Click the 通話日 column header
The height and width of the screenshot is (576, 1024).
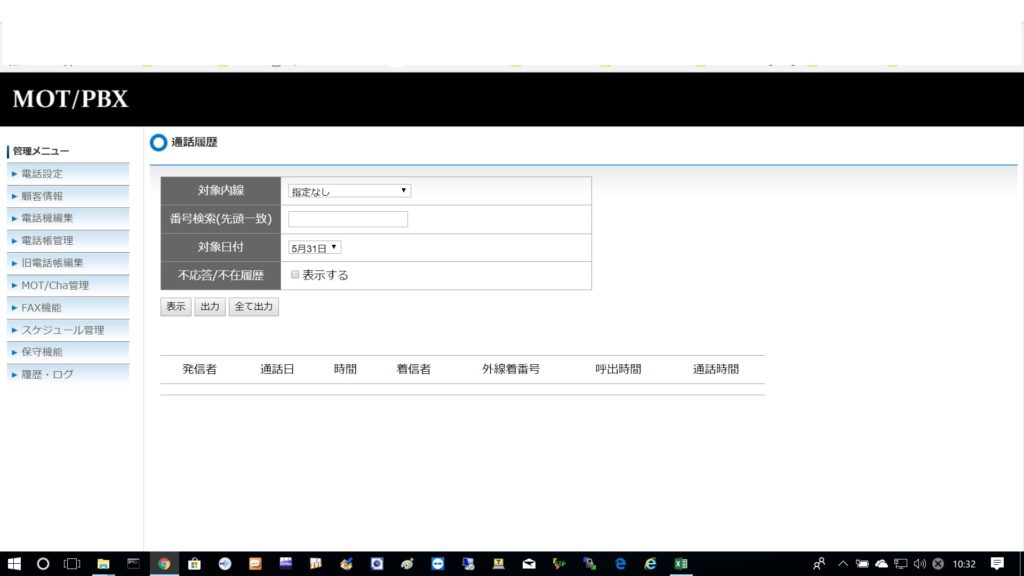point(277,369)
